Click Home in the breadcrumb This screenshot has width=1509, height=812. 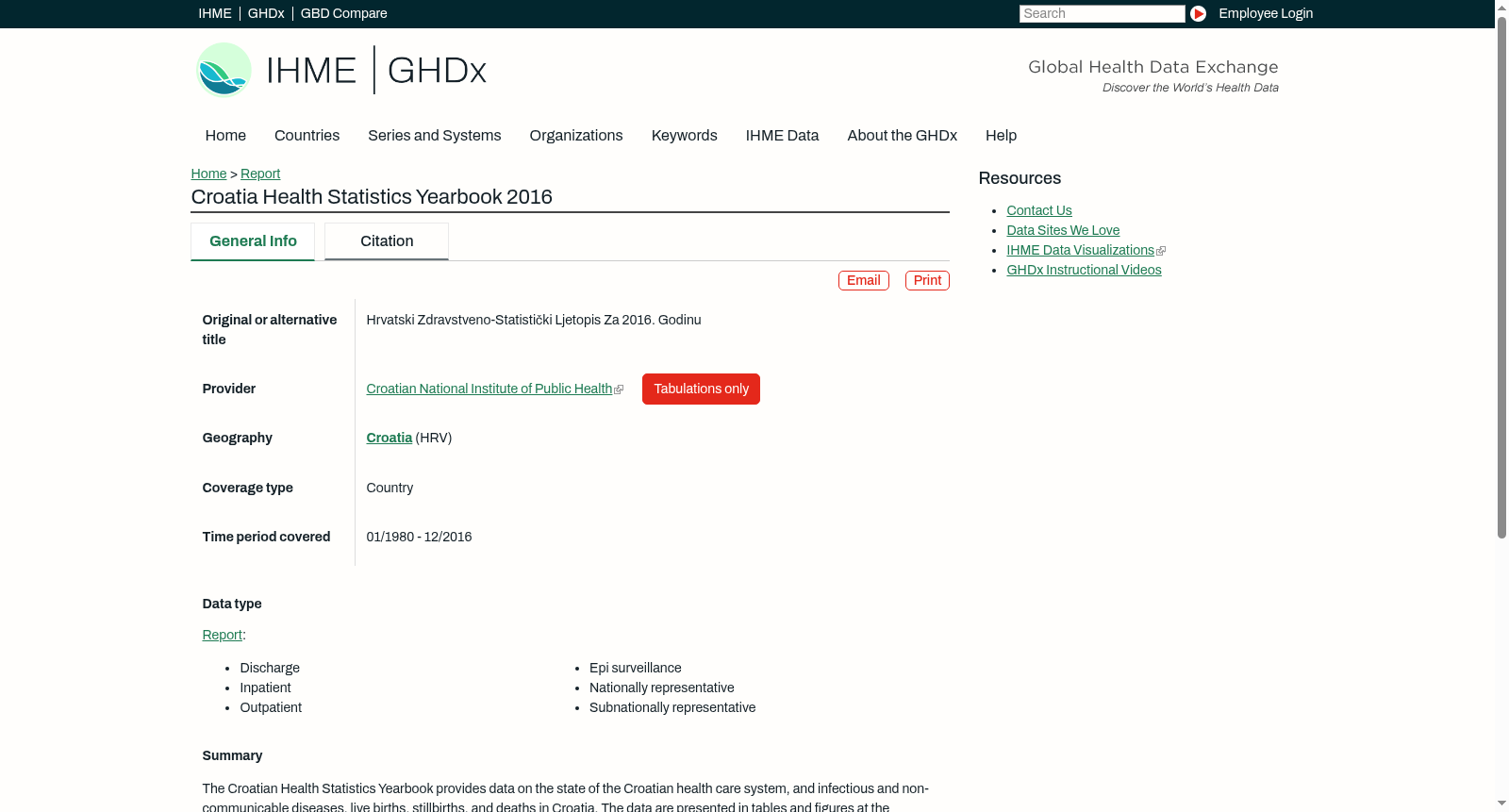pos(208,174)
